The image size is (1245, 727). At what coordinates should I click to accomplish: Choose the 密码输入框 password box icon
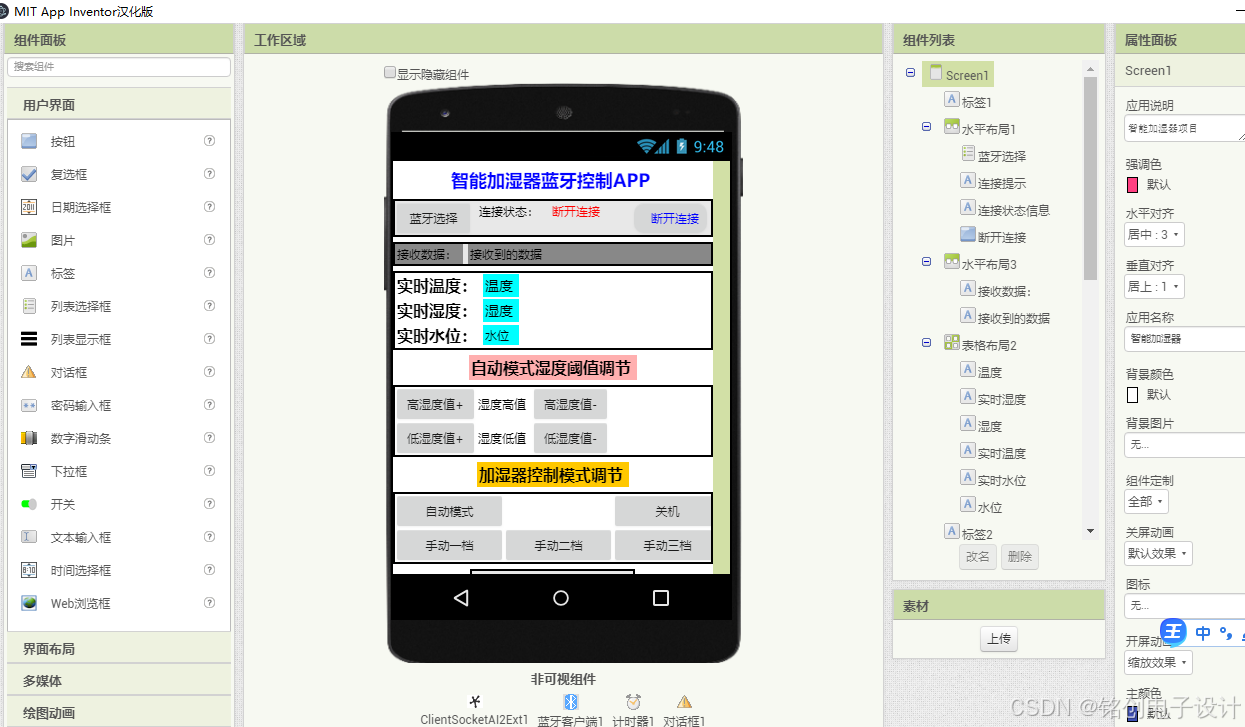point(29,405)
